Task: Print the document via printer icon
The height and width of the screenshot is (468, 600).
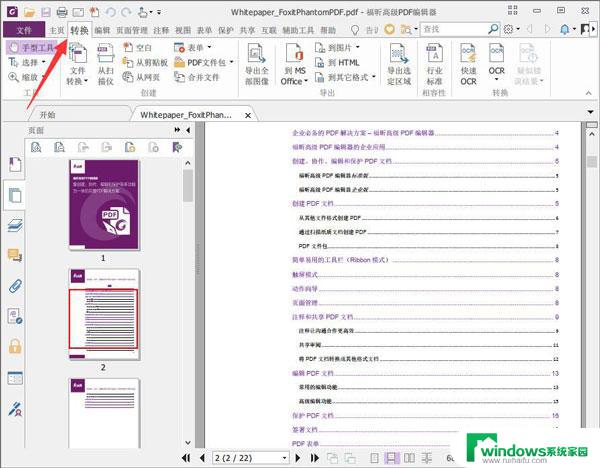Action: coord(62,12)
